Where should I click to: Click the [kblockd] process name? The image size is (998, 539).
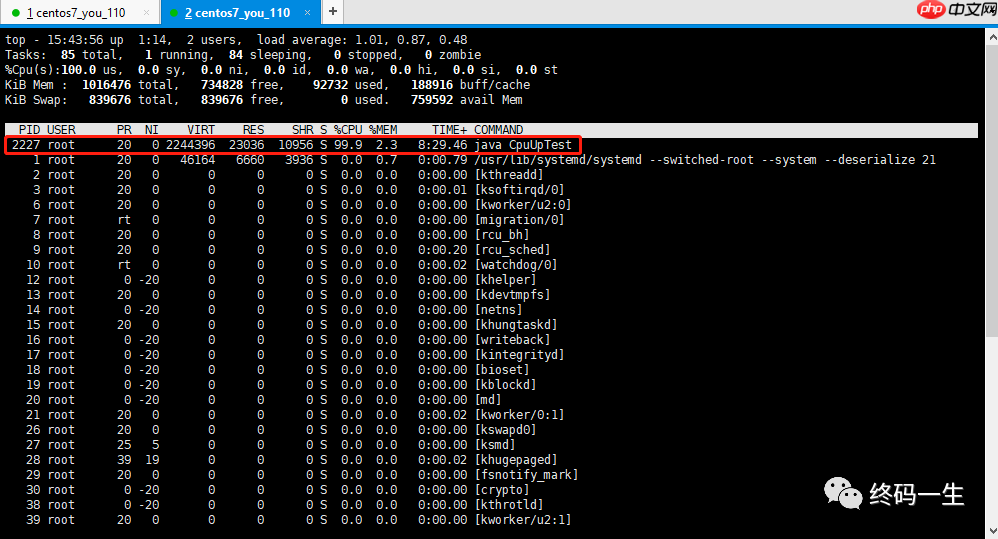505,385
